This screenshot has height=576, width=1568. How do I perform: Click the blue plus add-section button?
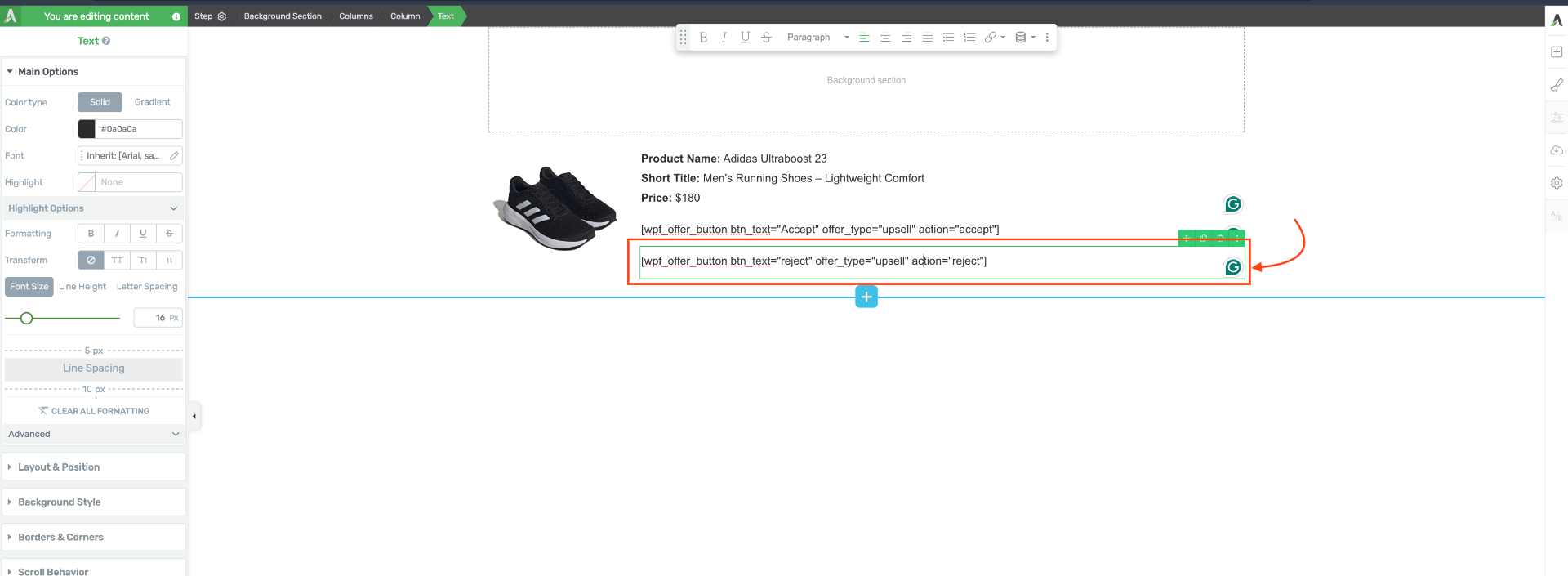pos(866,297)
